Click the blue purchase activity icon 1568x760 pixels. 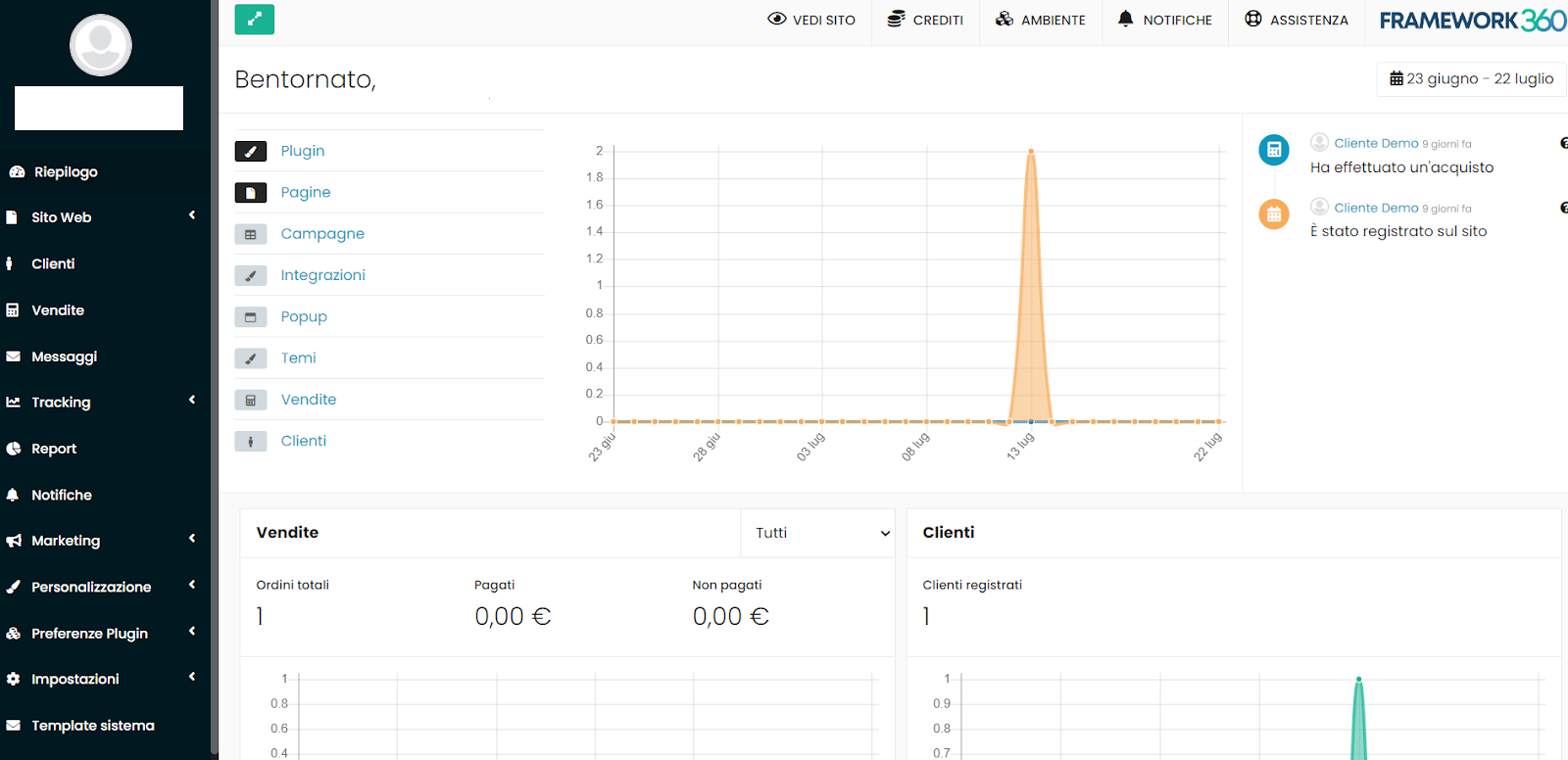[1274, 150]
